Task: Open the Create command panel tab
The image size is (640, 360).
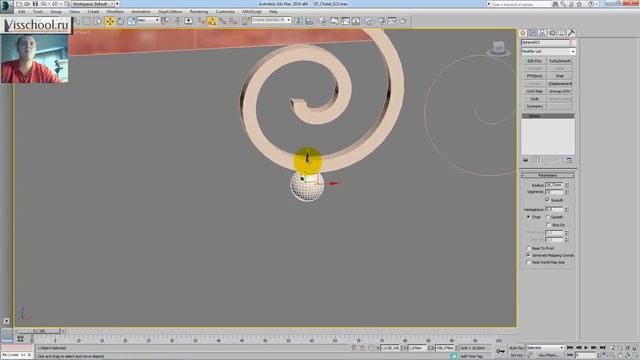Action: pos(523,33)
